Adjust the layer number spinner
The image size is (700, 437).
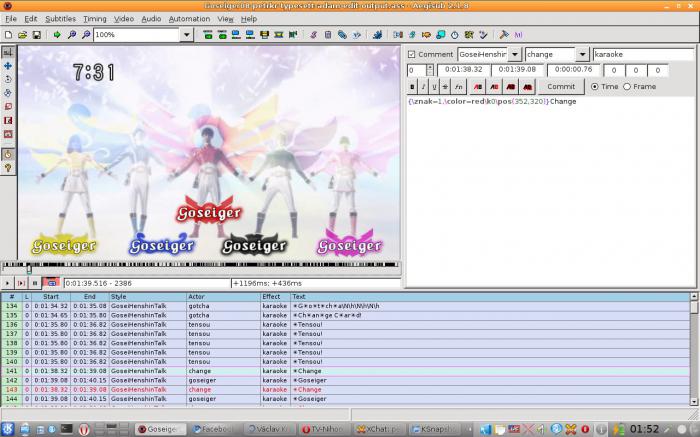pyautogui.click(x=429, y=70)
